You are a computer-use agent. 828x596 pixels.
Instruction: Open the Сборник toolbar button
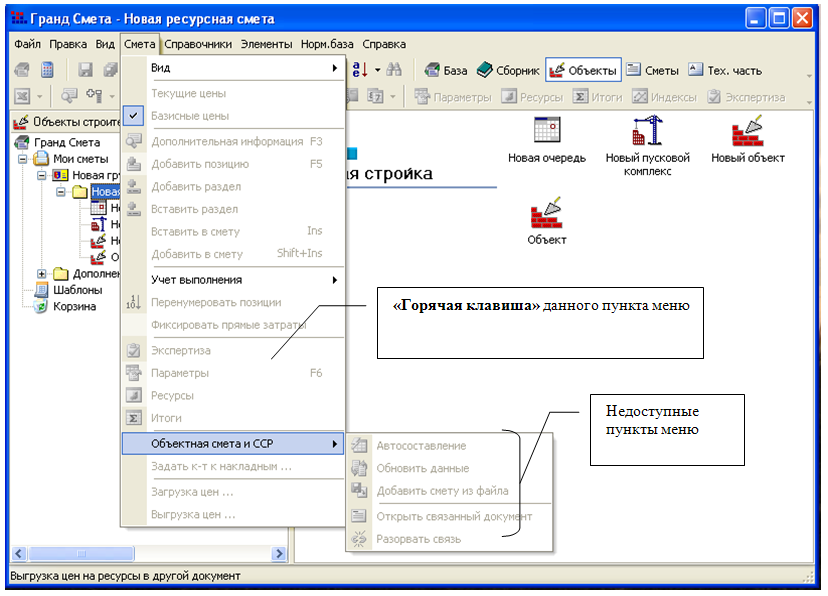point(508,70)
